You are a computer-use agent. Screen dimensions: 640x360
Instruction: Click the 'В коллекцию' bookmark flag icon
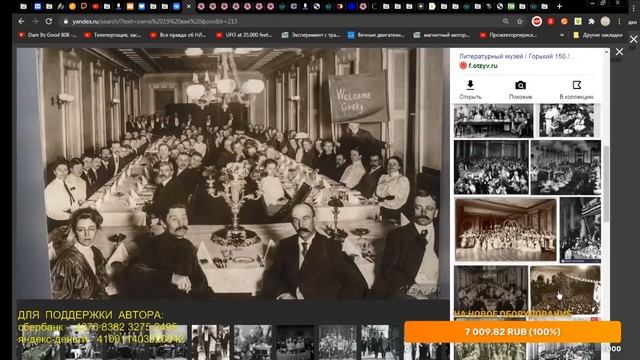(577, 85)
